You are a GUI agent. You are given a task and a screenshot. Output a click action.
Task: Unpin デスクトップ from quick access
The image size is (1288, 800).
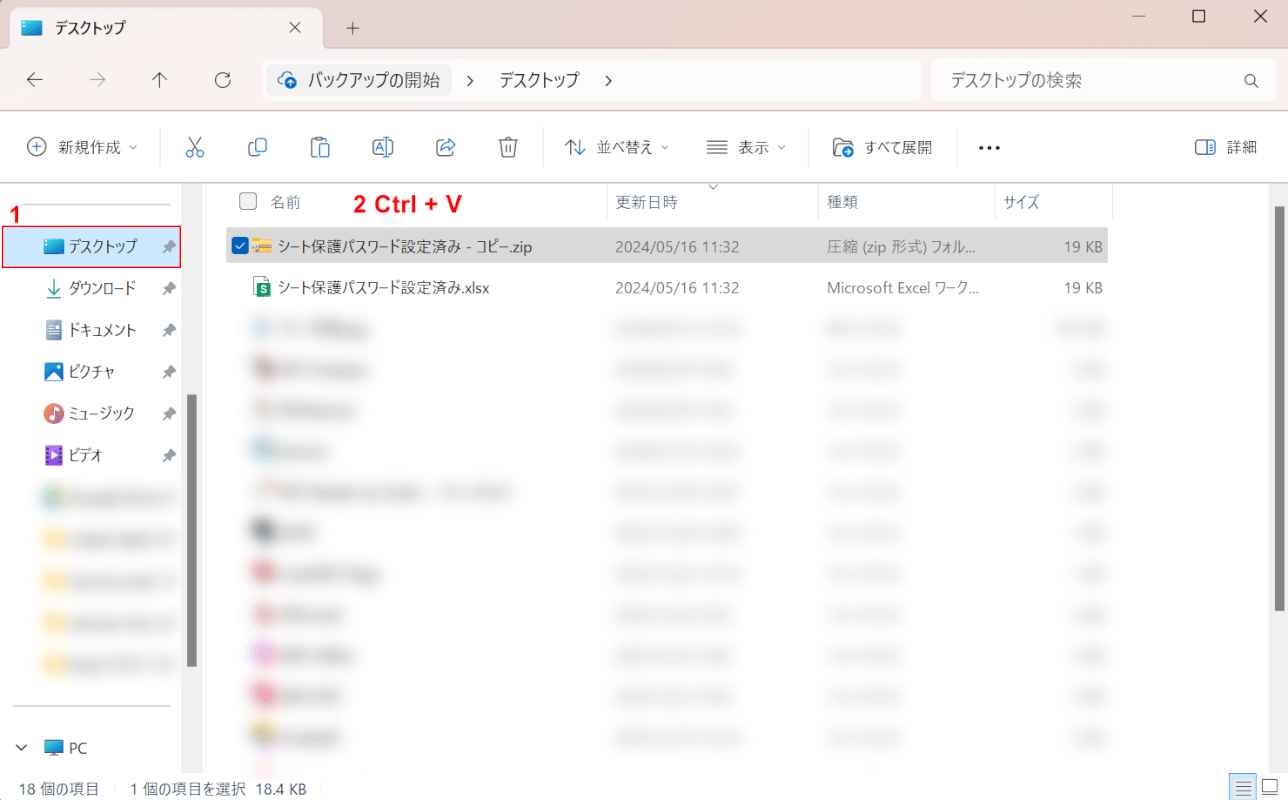(x=169, y=246)
